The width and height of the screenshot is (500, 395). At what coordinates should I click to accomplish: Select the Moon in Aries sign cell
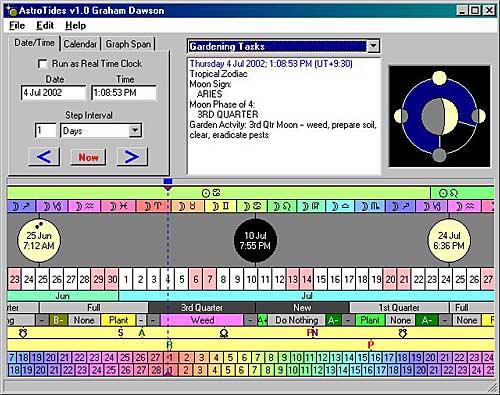point(152,207)
